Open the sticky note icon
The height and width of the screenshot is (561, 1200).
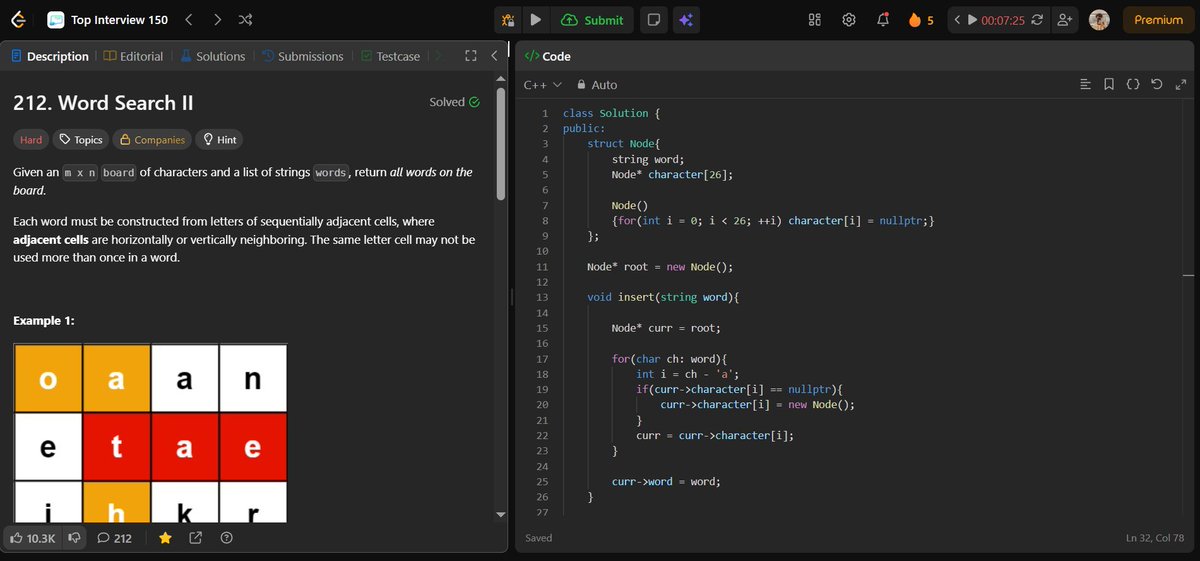653,20
